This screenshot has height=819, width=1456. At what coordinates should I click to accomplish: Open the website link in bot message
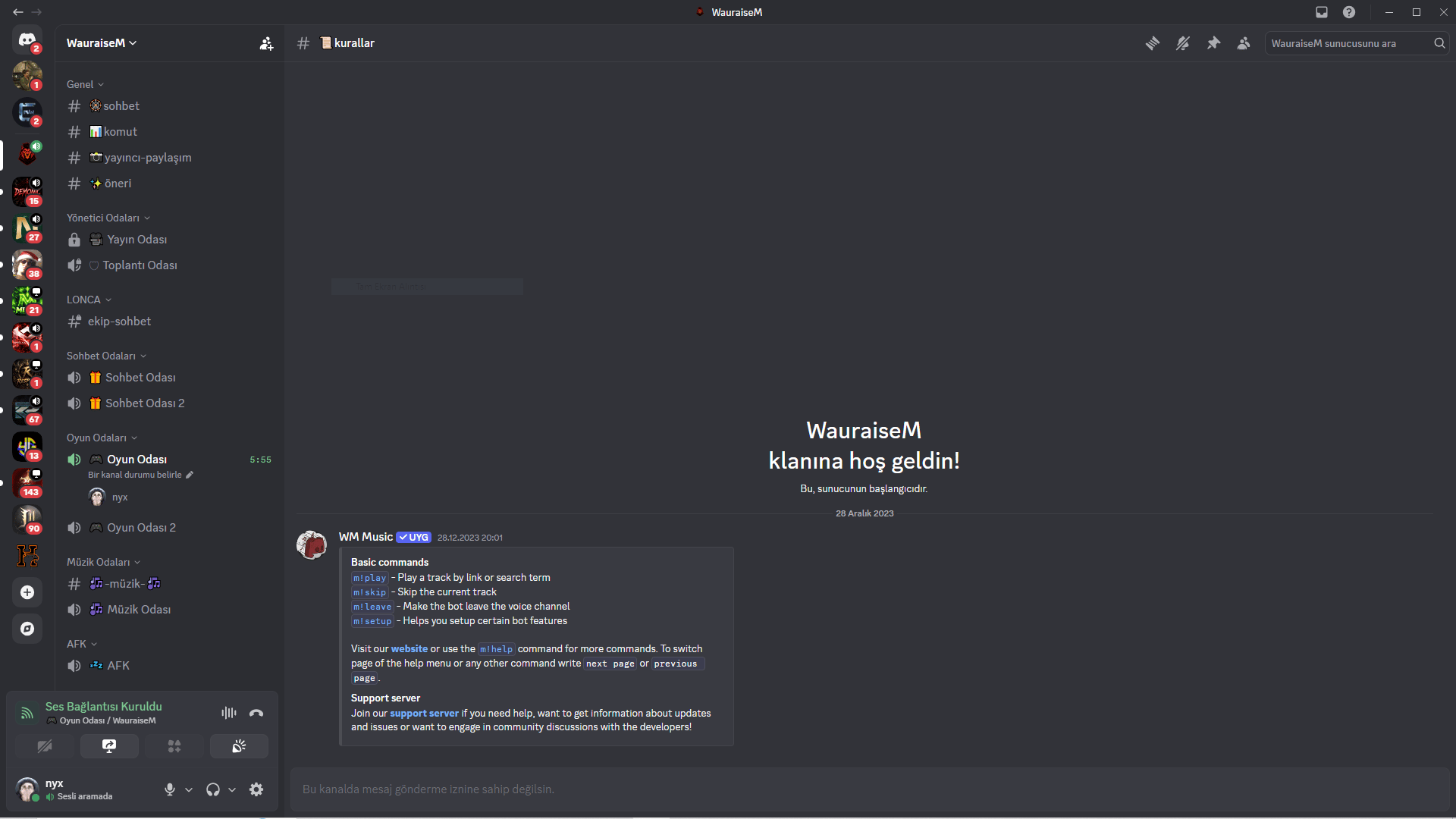(x=409, y=649)
